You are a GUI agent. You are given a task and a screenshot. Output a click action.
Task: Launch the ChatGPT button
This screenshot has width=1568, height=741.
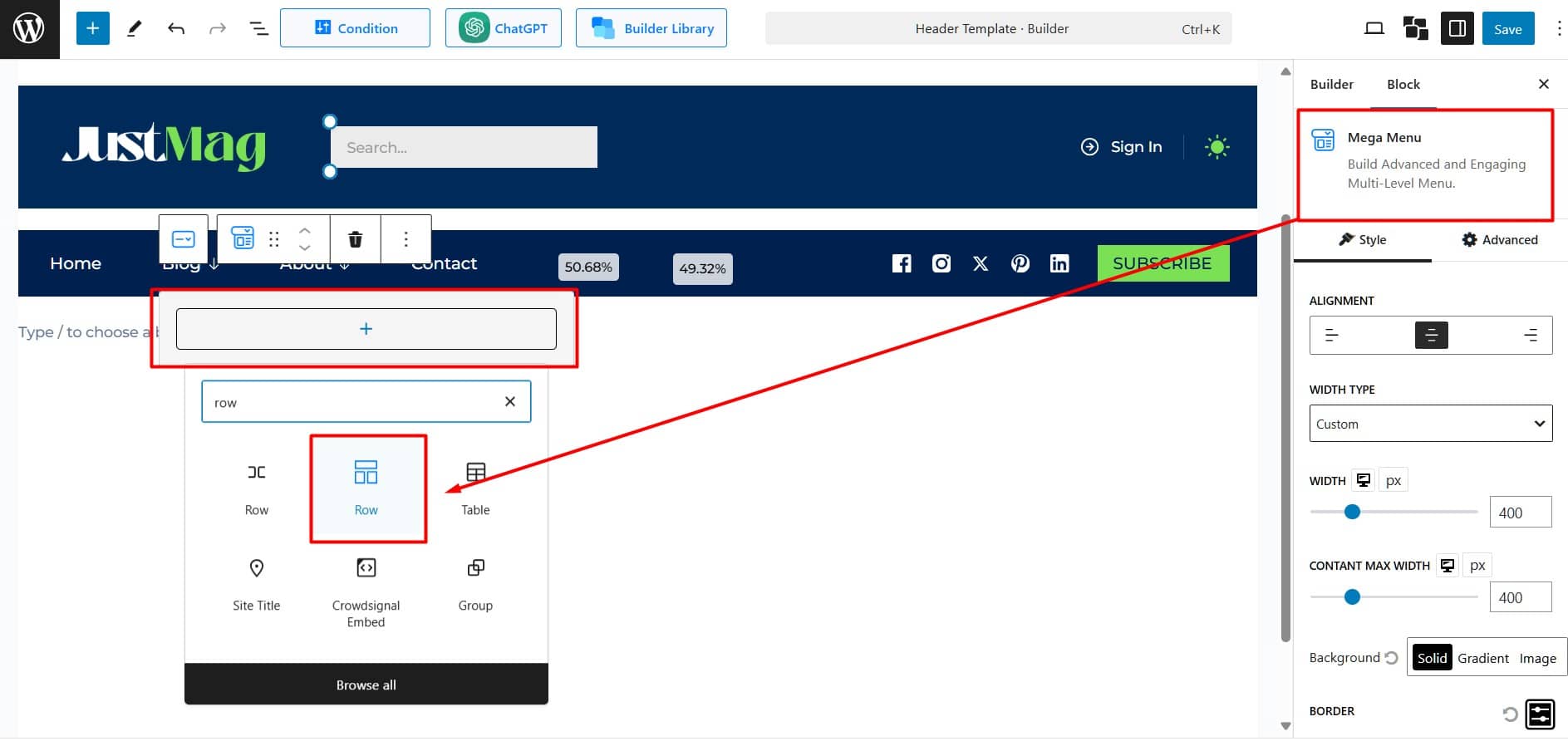pos(504,28)
